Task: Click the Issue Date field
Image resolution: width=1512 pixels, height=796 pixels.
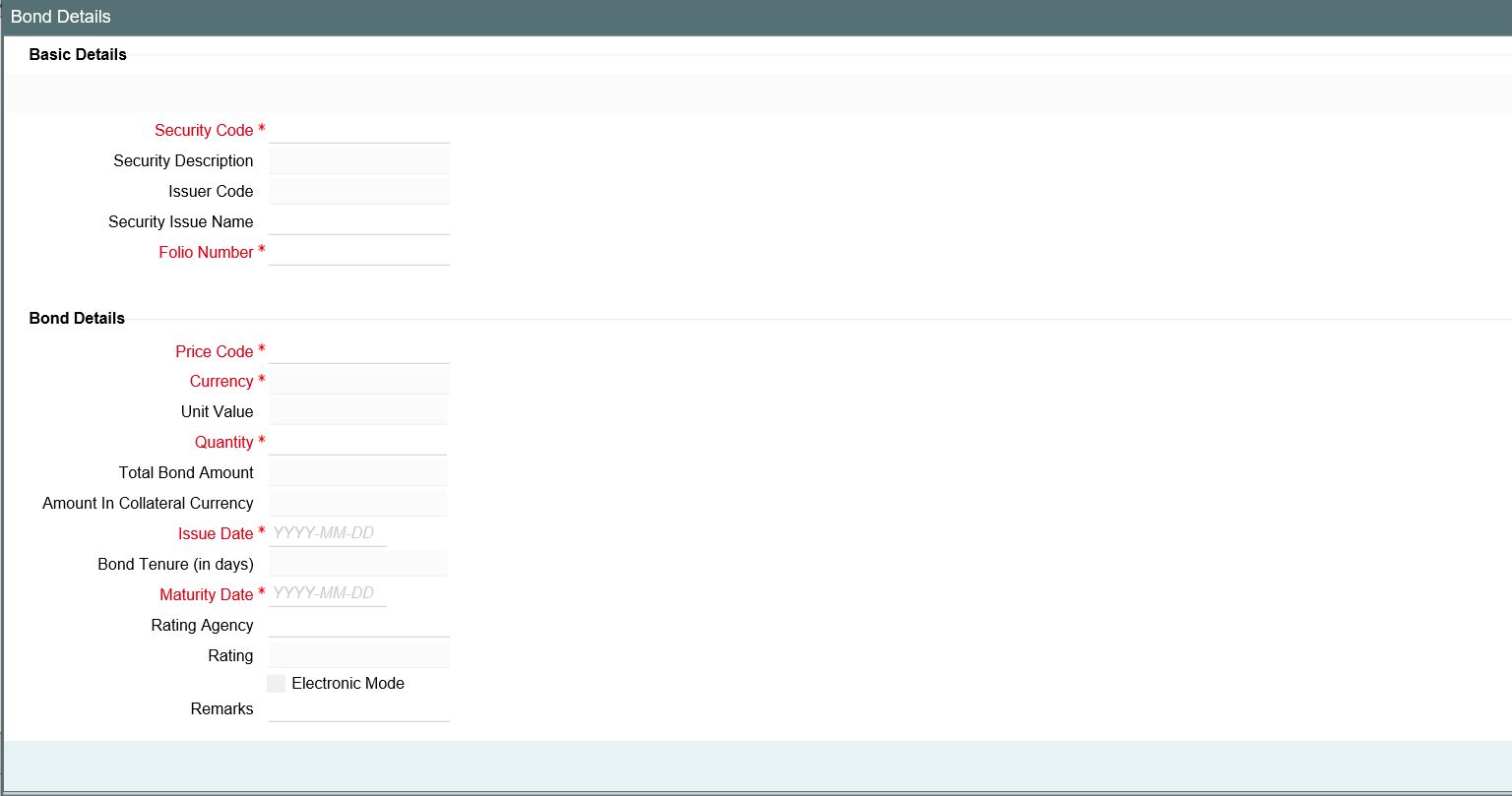Action: [x=328, y=533]
